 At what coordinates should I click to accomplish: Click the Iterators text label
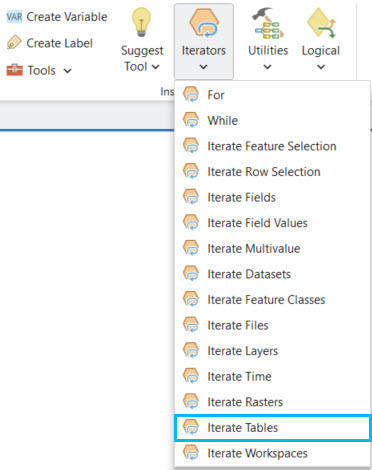204,51
